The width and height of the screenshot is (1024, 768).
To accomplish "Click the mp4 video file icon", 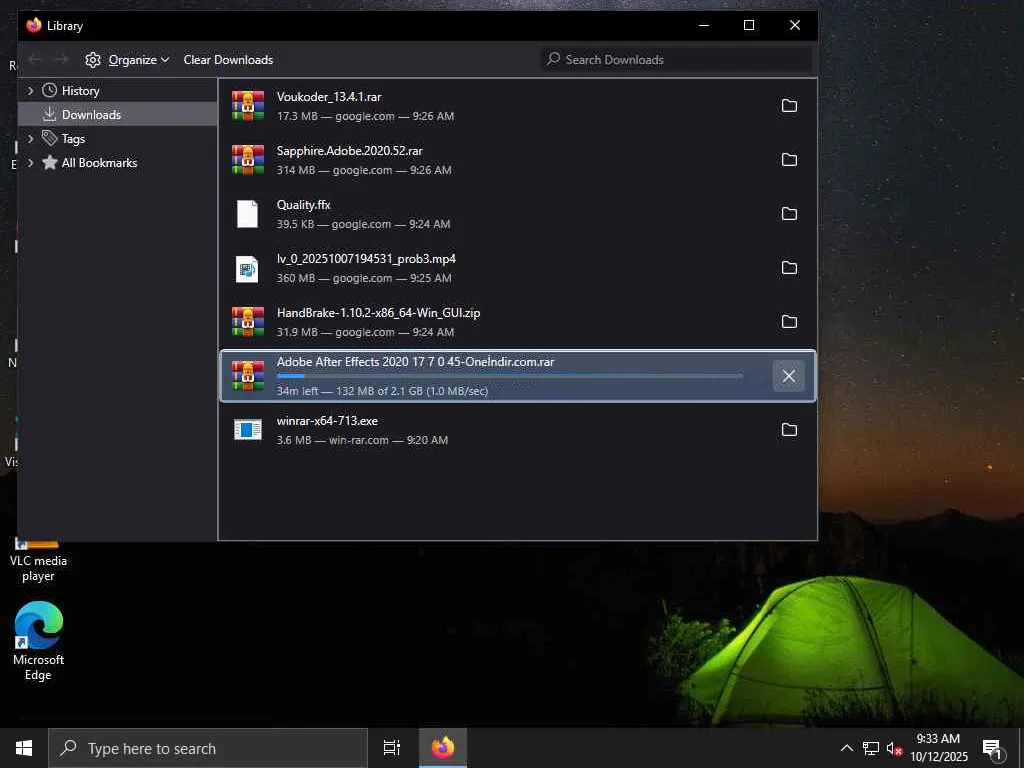I will click(x=248, y=268).
